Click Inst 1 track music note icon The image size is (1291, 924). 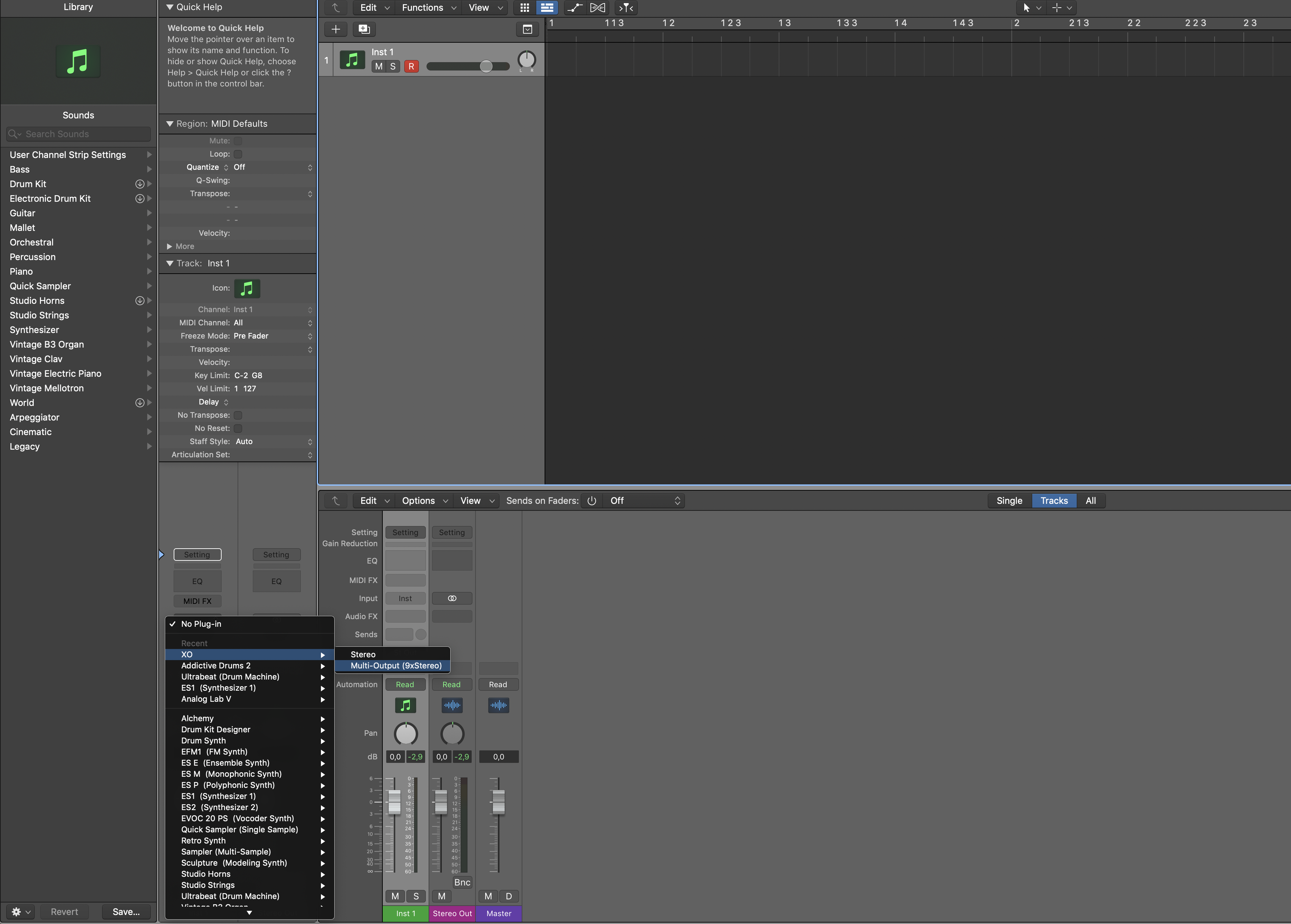pos(352,59)
